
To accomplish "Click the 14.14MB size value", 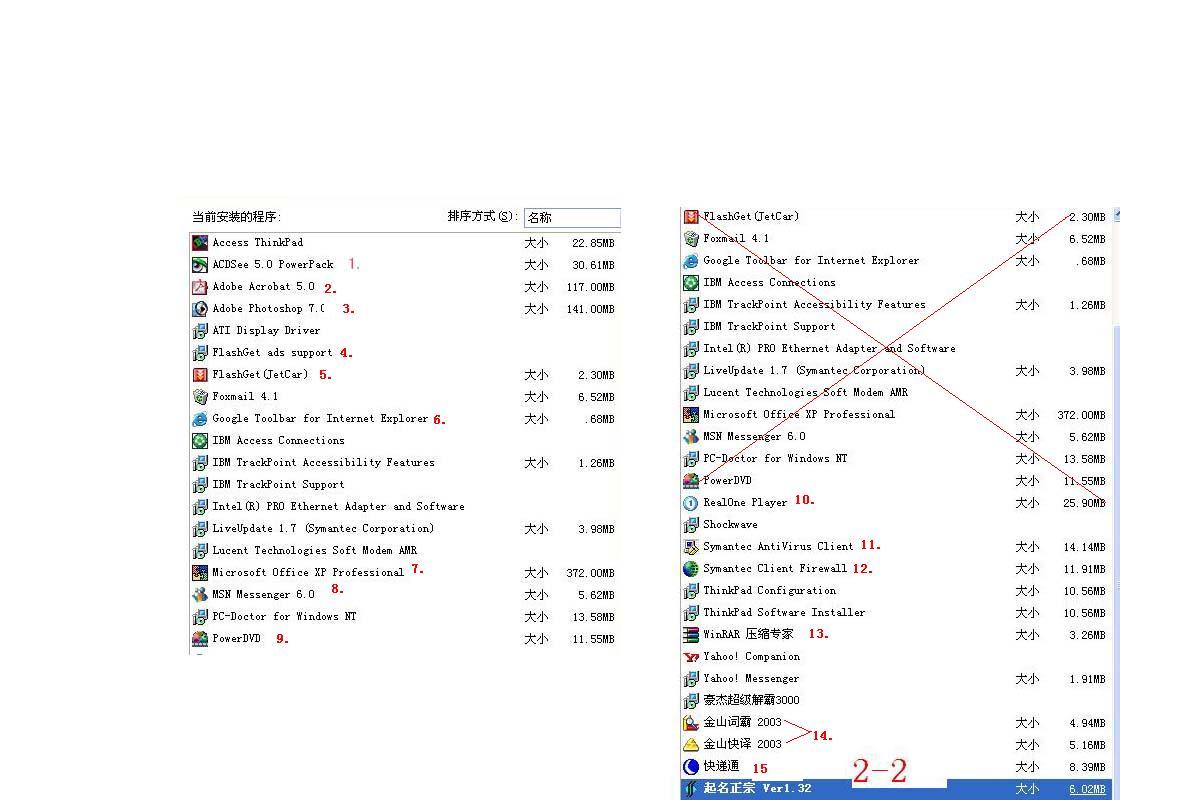I will pos(1085,547).
